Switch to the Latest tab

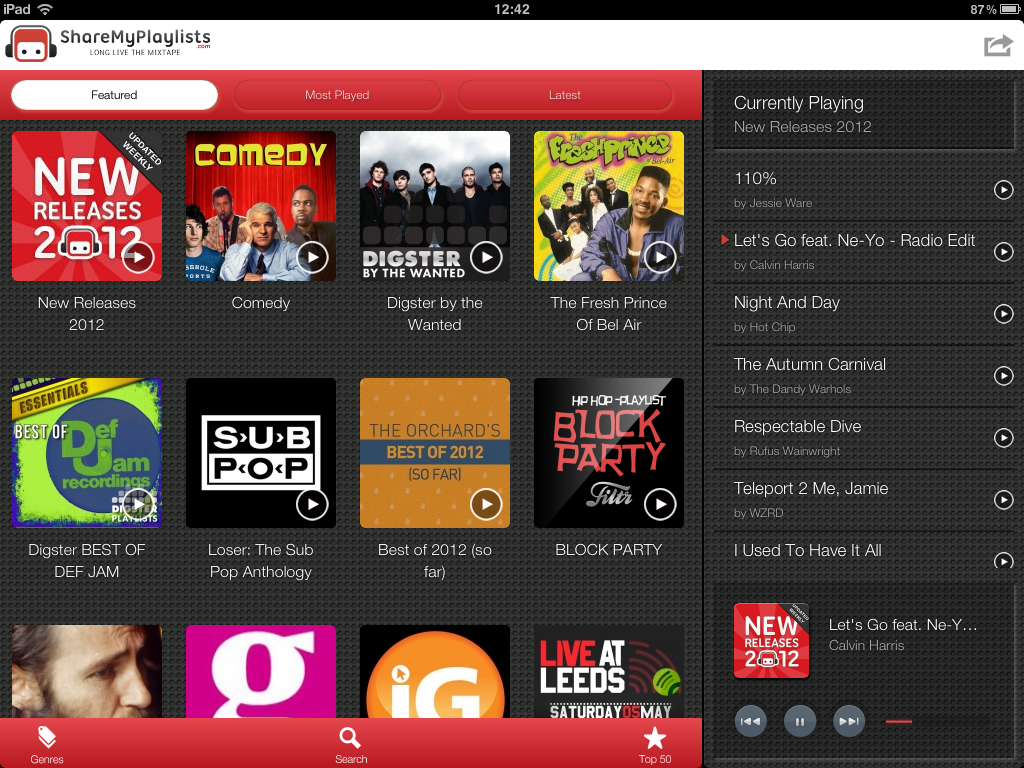564,95
